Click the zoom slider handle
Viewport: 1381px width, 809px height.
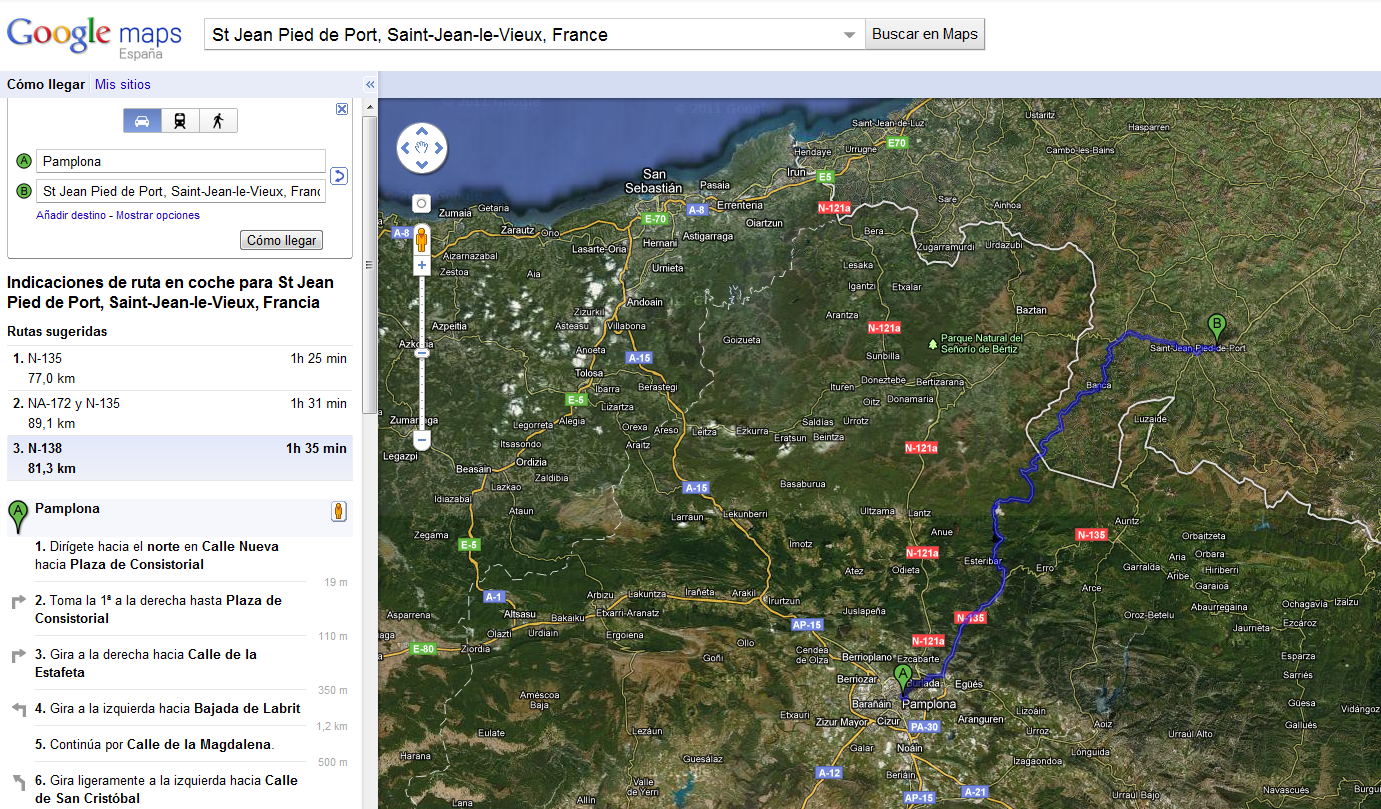click(x=422, y=352)
